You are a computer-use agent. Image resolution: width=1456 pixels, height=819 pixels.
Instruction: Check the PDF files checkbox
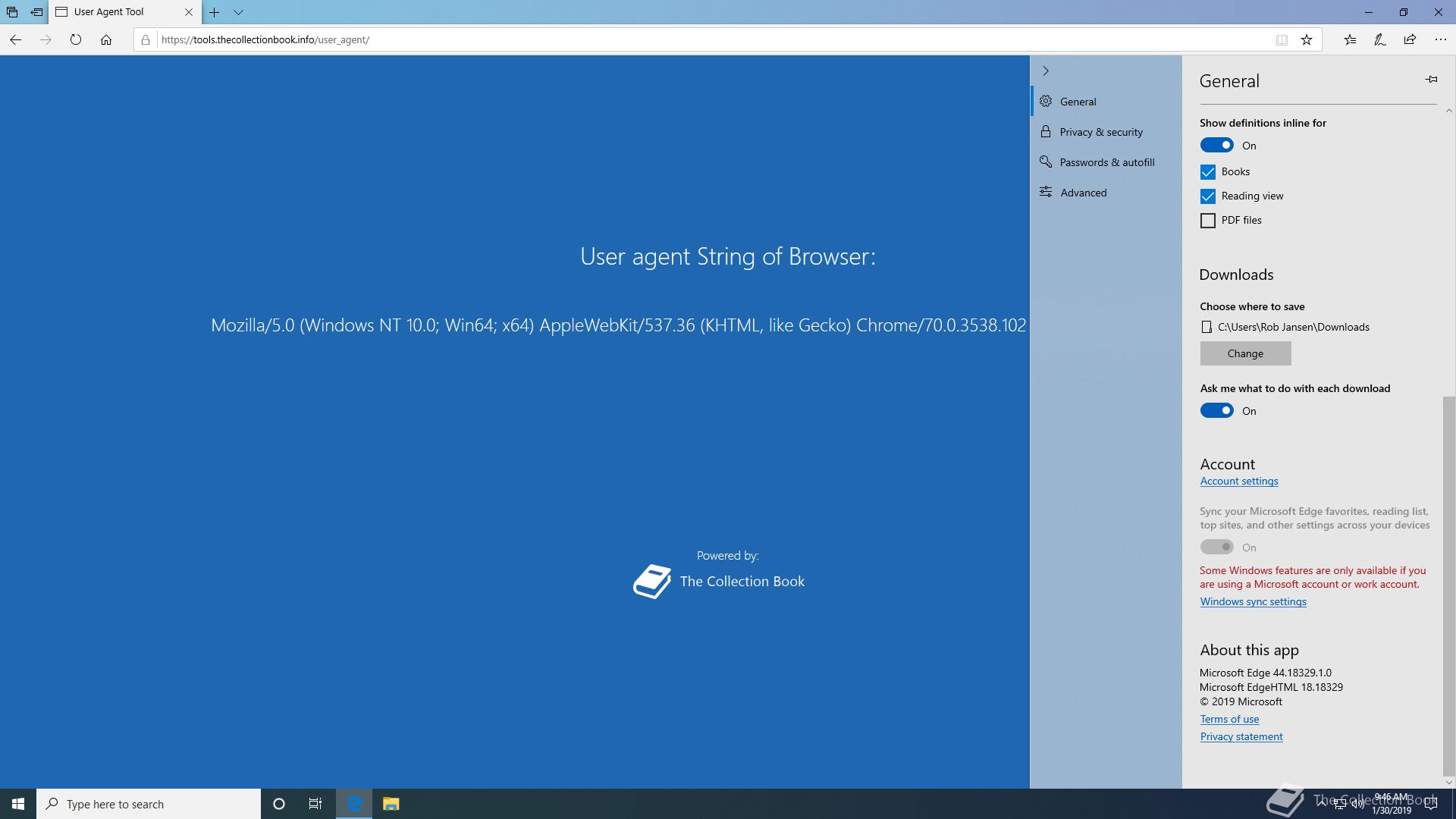(1208, 221)
